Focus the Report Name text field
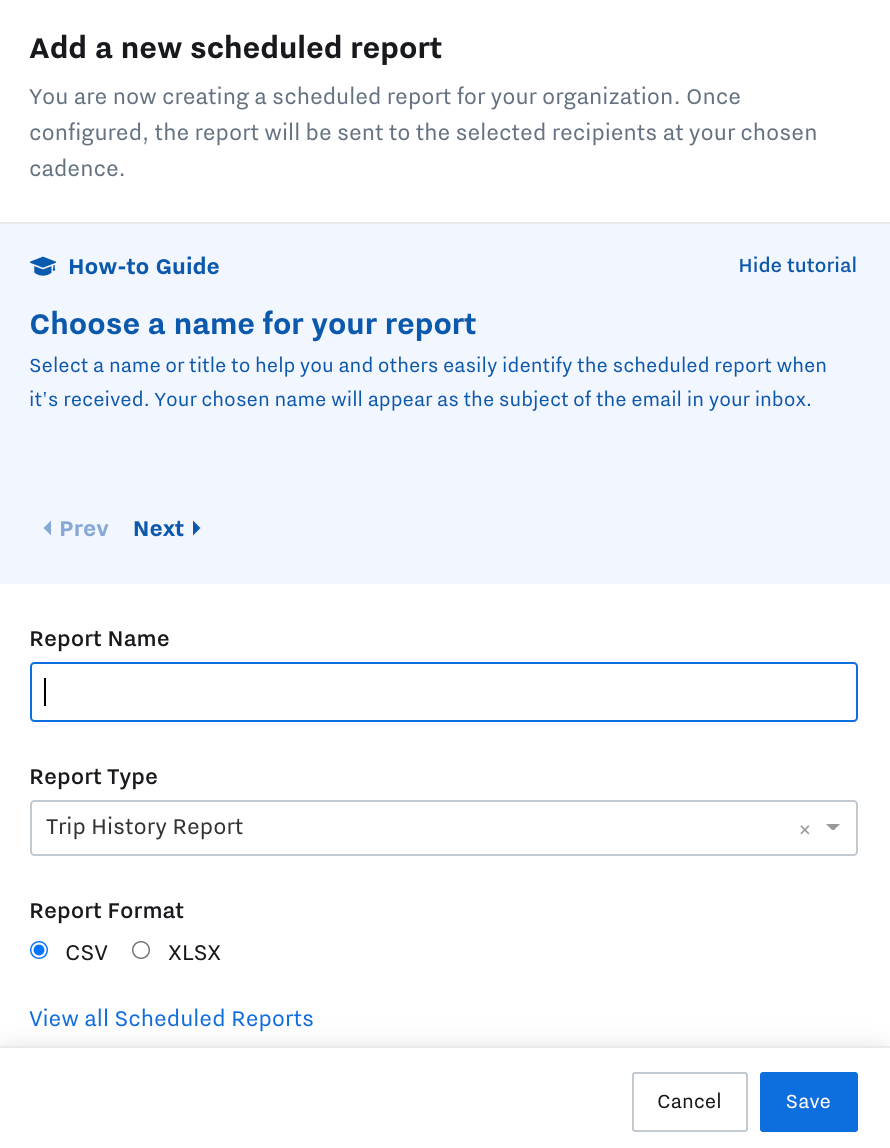 (x=444, y=692)
